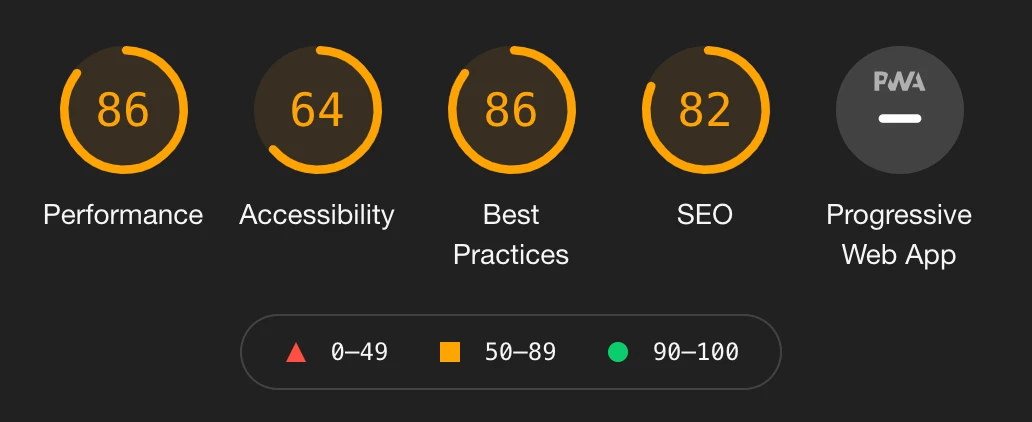Click the PWA logo text in badge
The image size is (1032, 422).
pos(899,82)
